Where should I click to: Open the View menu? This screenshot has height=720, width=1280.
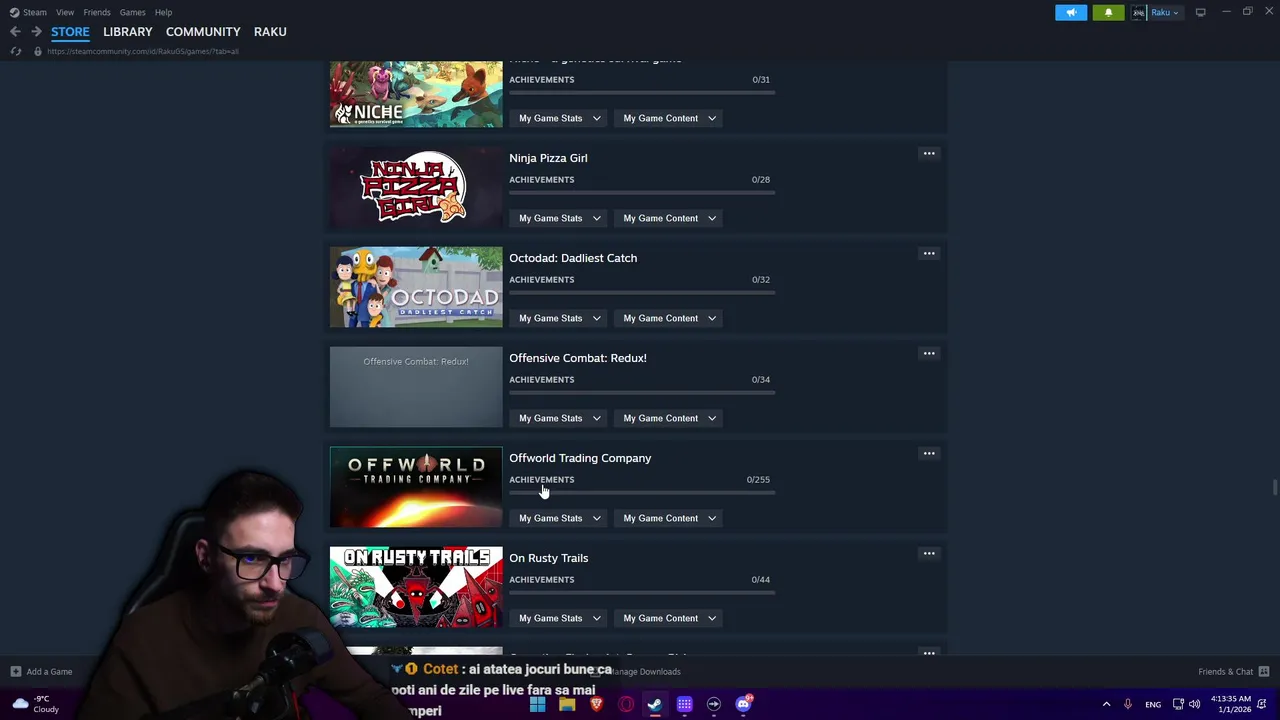coord(65,12)
